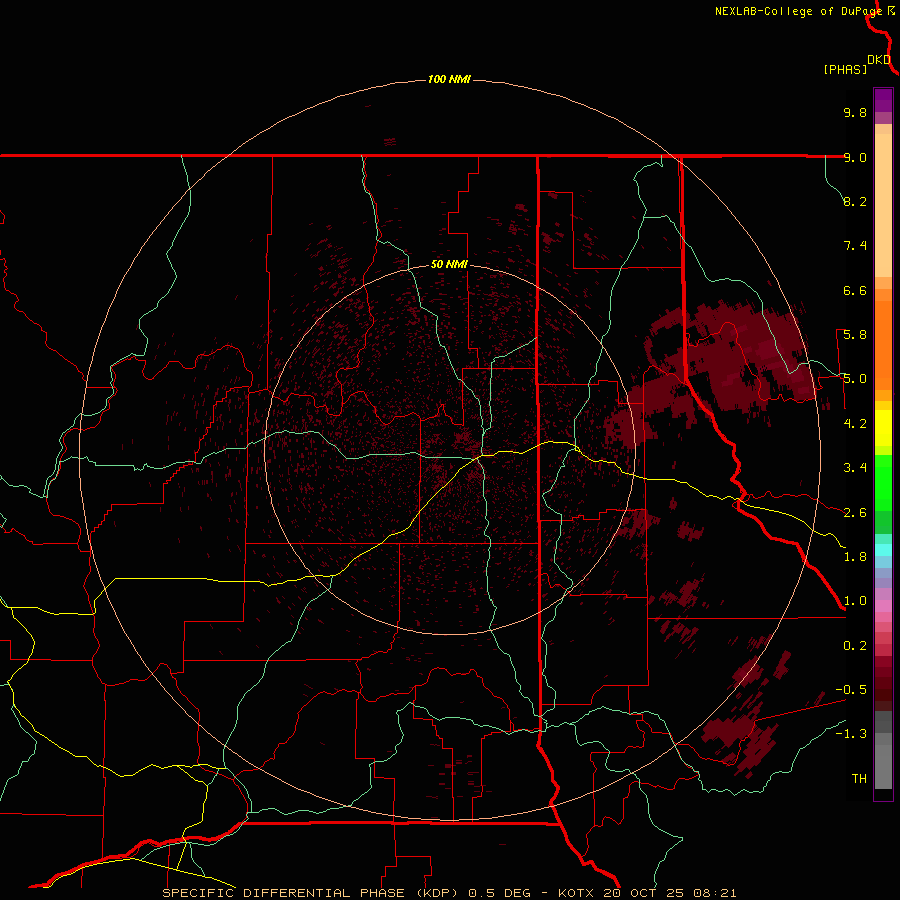This screenshot has width=900, height=900.
Task: Click the 50 NMI range ring label
Action: pos(449,264)
